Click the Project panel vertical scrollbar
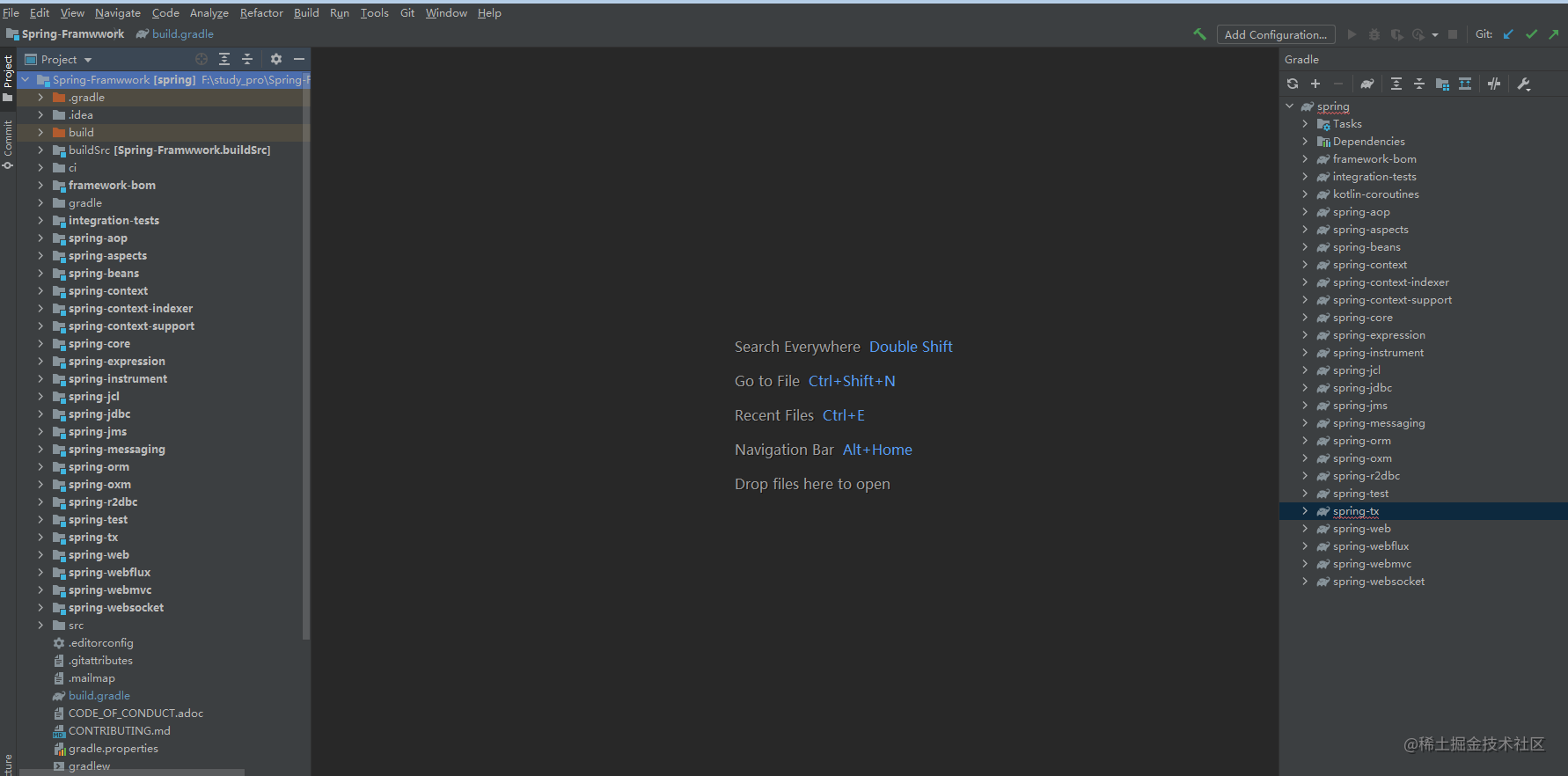 (x=306, y=356)
